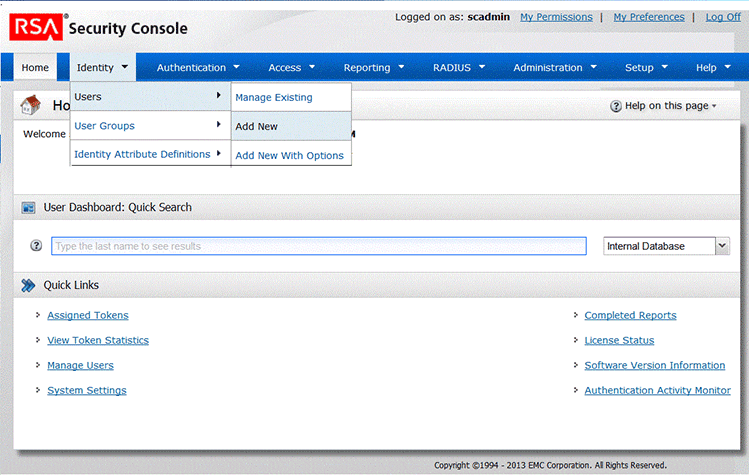Open Completed Reports link
Image resolution: width=749 pixels, height=475 pixels.
631,315
